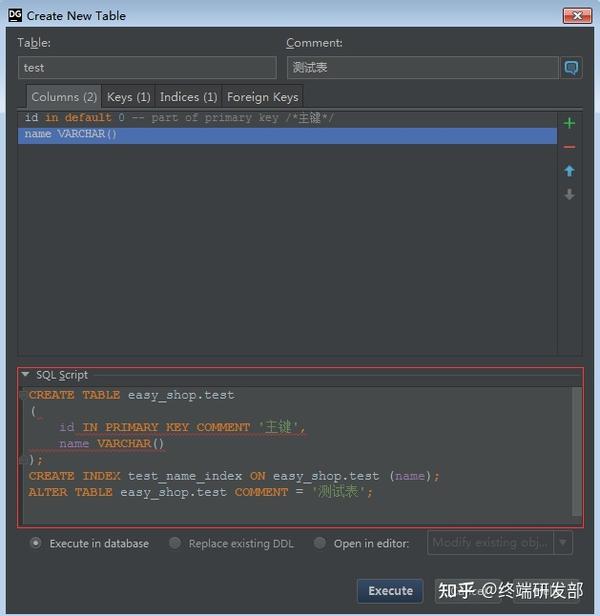
Task: Switch to the Foreign Keys tab
Action: pyautogui.click(x=262, y=97)
